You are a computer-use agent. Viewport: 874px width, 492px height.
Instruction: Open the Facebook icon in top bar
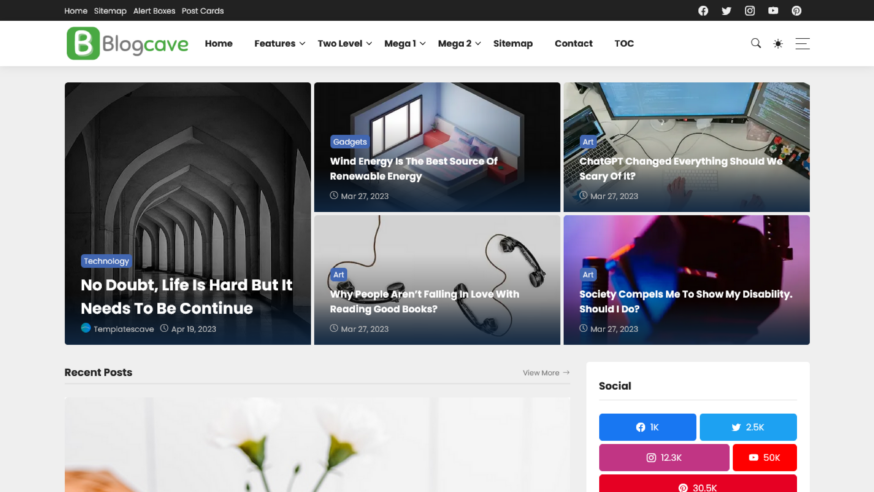[703, 11]
